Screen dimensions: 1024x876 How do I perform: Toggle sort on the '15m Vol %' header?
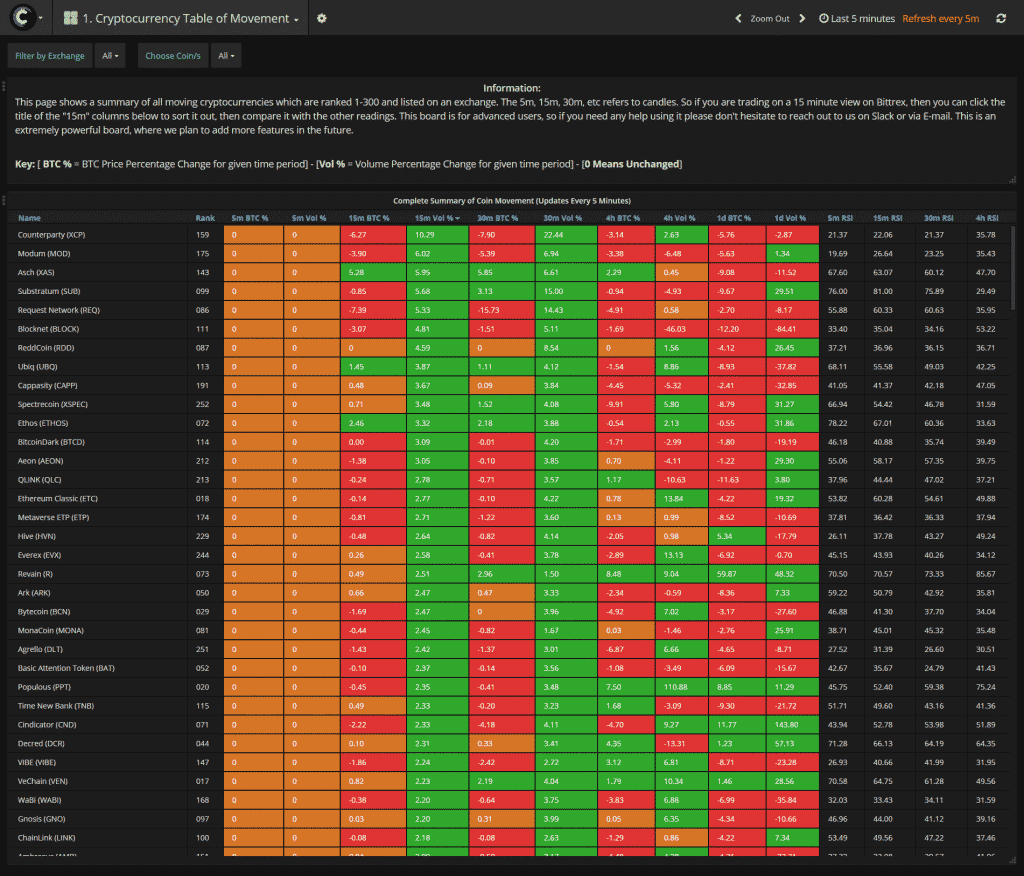coord(436,218)
